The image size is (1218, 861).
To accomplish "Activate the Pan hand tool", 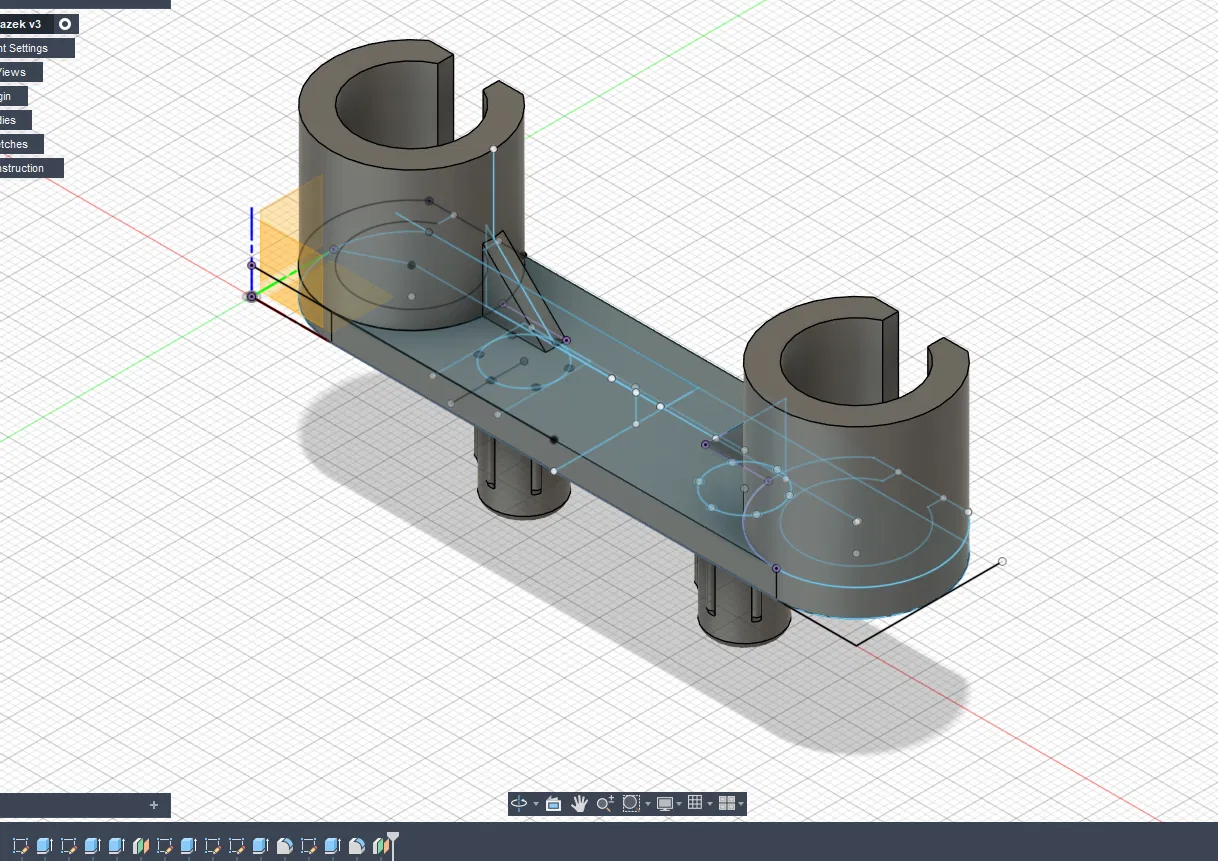I will (x=579, y=803).
